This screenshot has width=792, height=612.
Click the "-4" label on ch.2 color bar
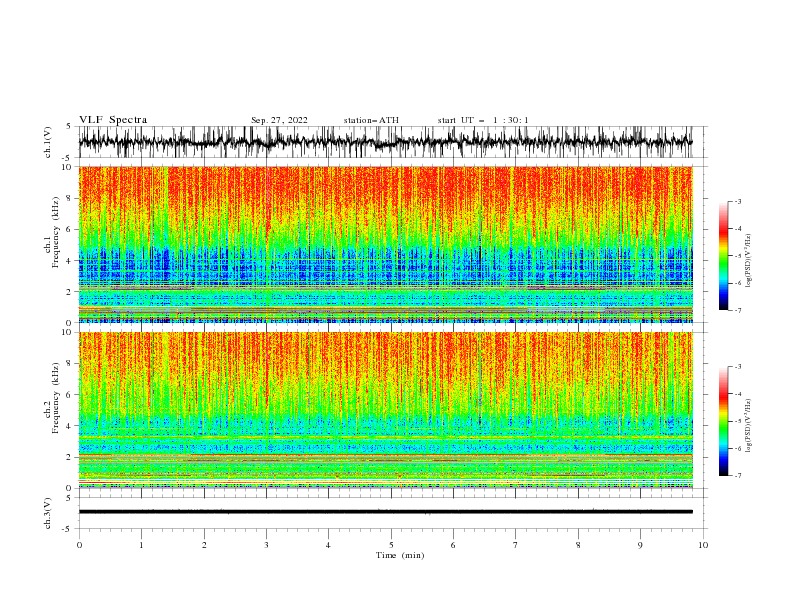737,394
